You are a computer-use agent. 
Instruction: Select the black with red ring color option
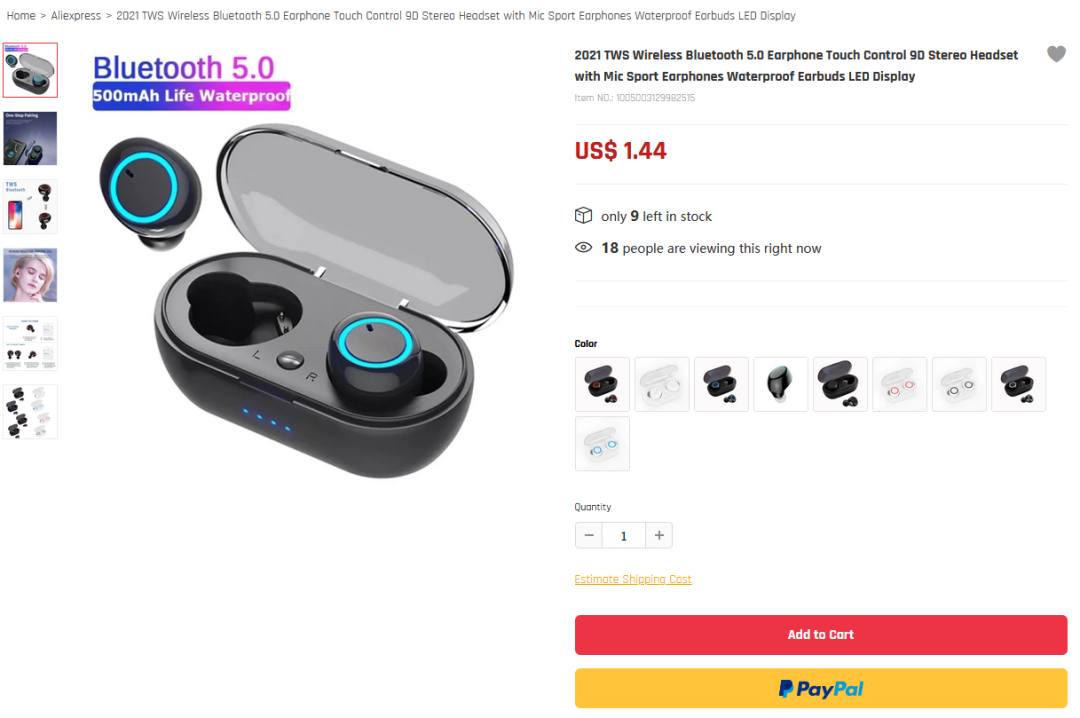click(x=602, y=384)
